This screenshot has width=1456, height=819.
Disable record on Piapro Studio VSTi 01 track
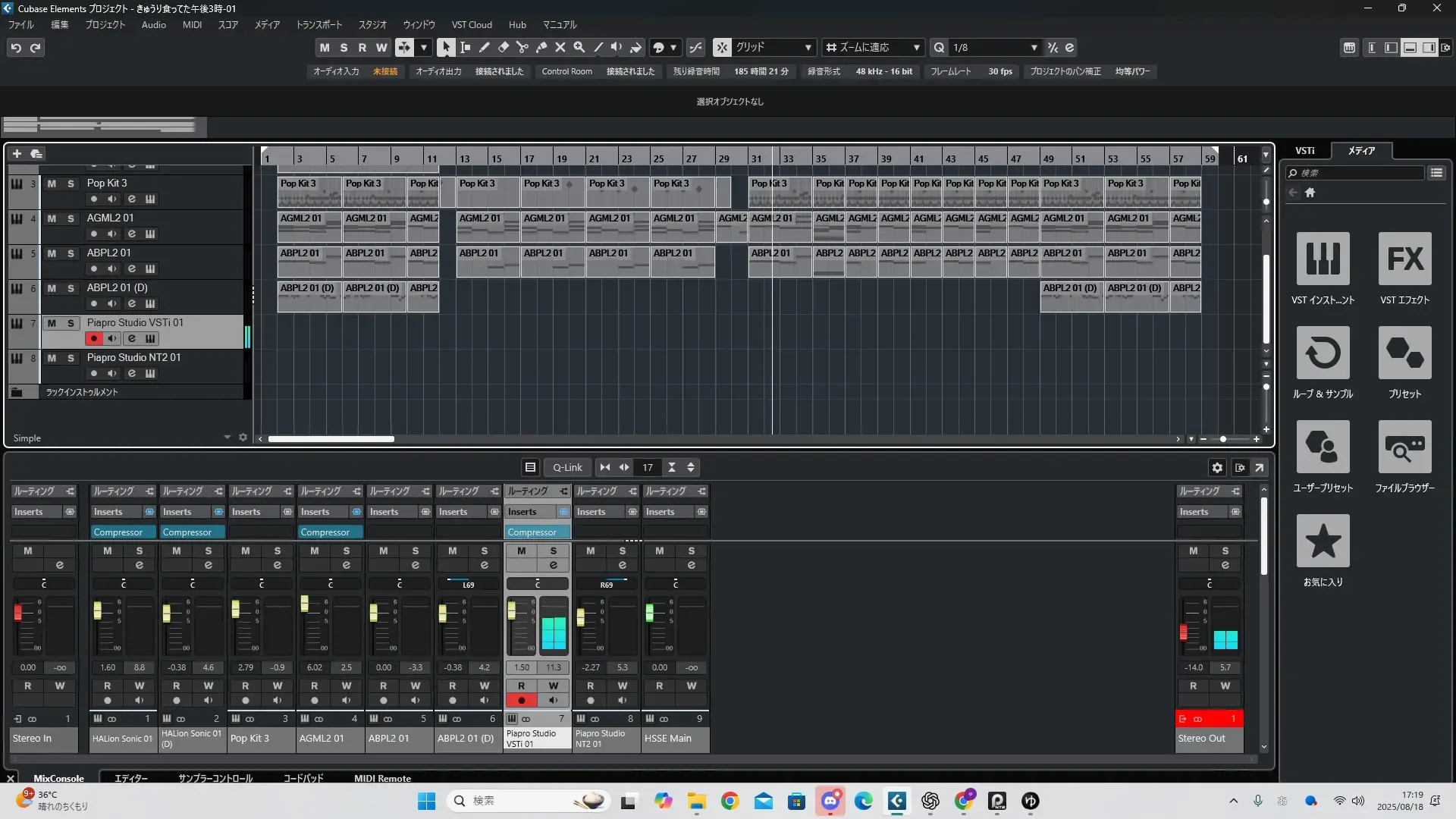[x=94, y=339]
